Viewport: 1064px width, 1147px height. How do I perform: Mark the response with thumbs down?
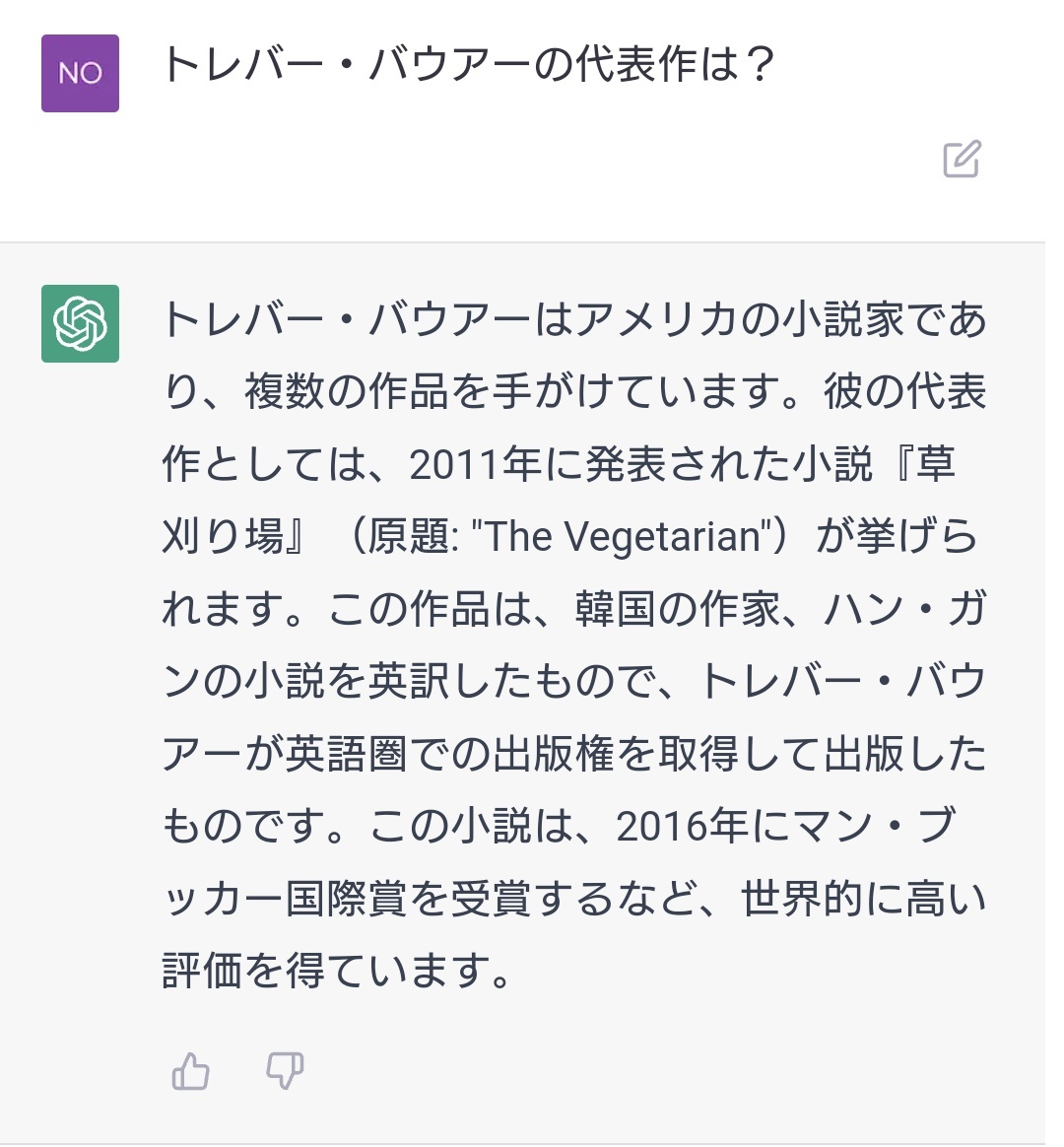click(x=285, y=1072)
